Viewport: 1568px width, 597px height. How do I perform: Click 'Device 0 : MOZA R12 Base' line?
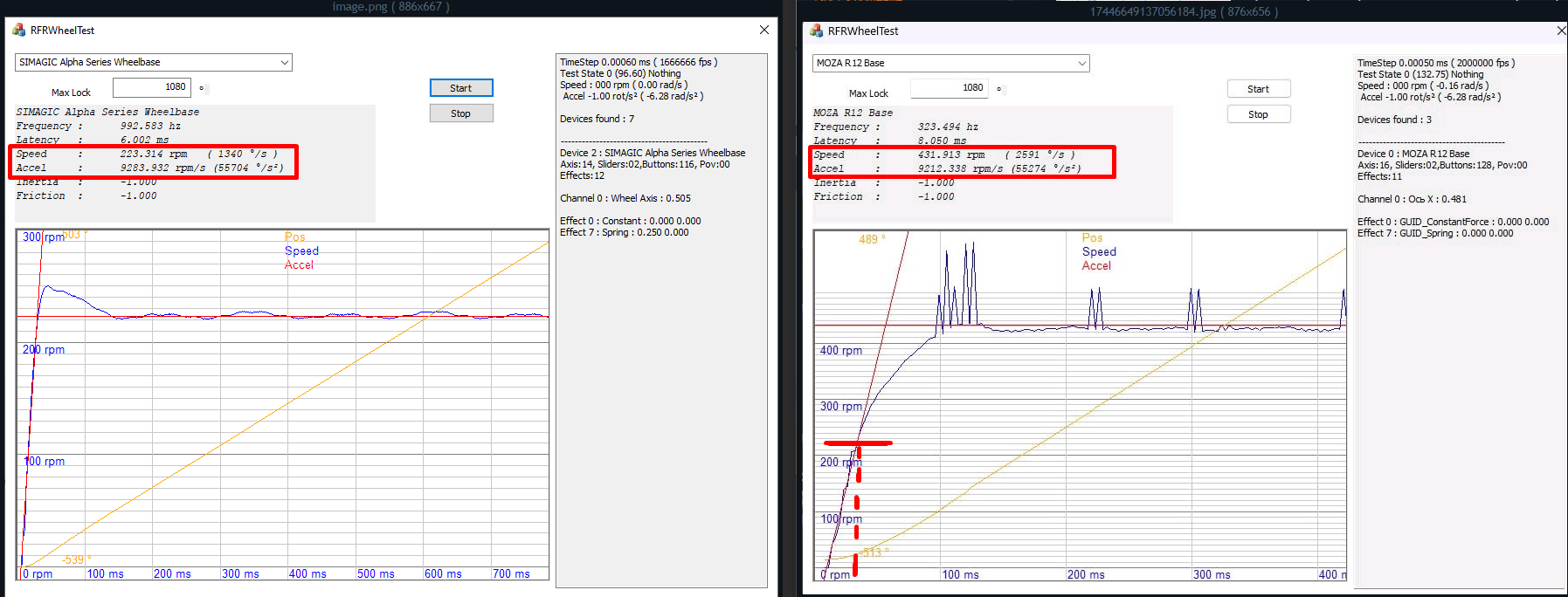click(x=1413, y=154)
